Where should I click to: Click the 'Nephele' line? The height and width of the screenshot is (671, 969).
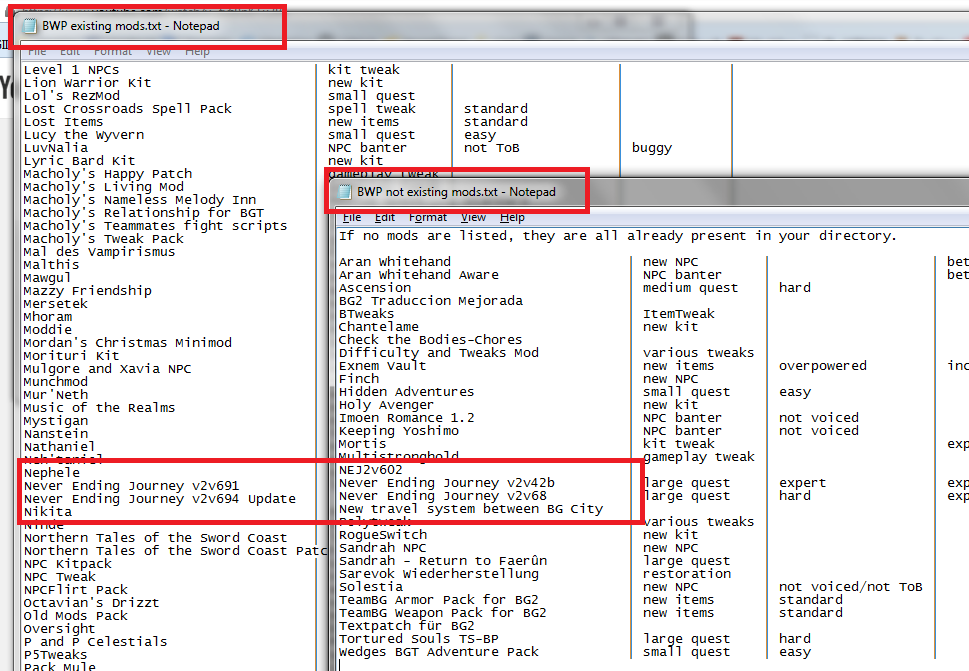pyautogui.click(x=52, y=473)
